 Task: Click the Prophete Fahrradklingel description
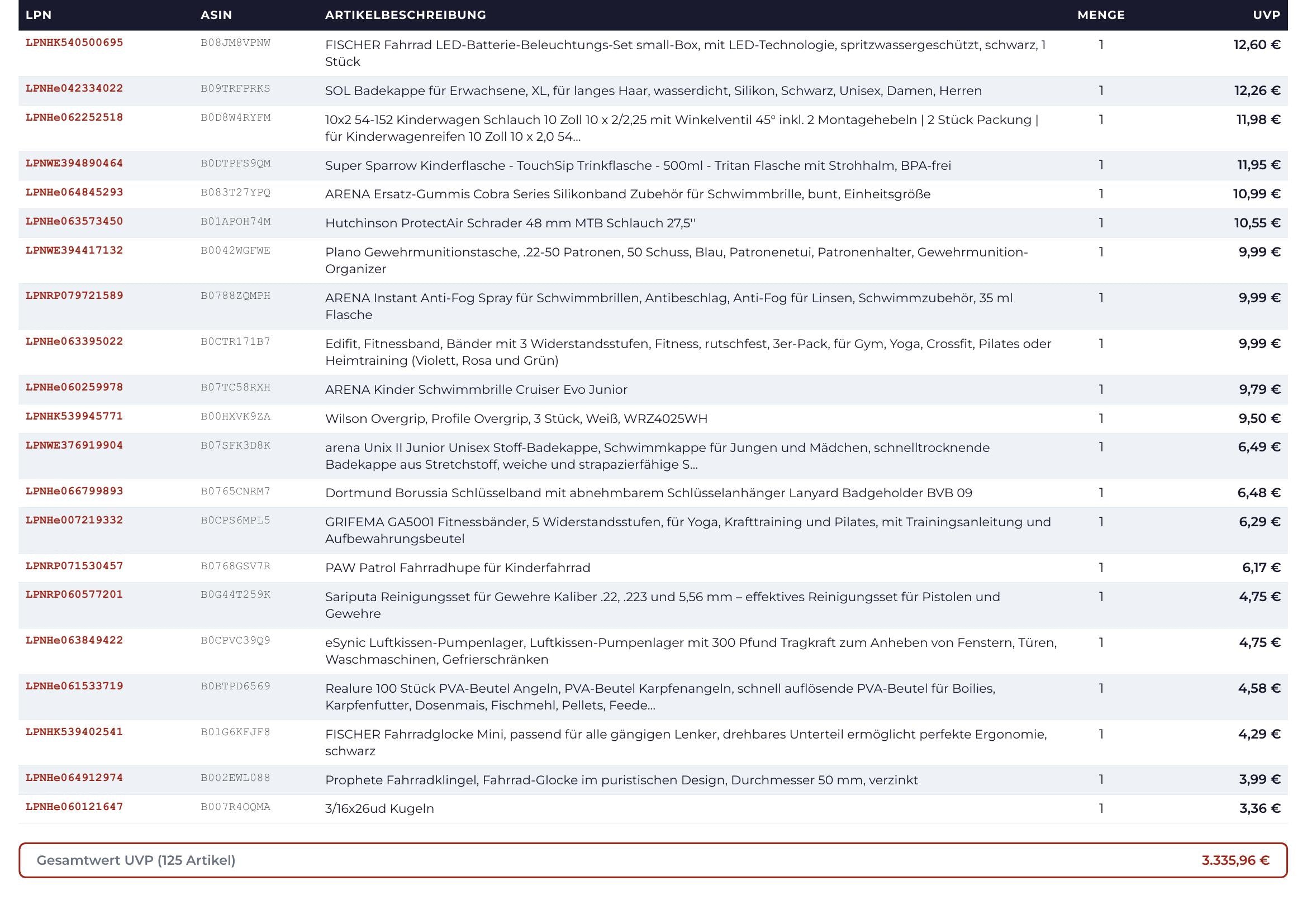621,780
